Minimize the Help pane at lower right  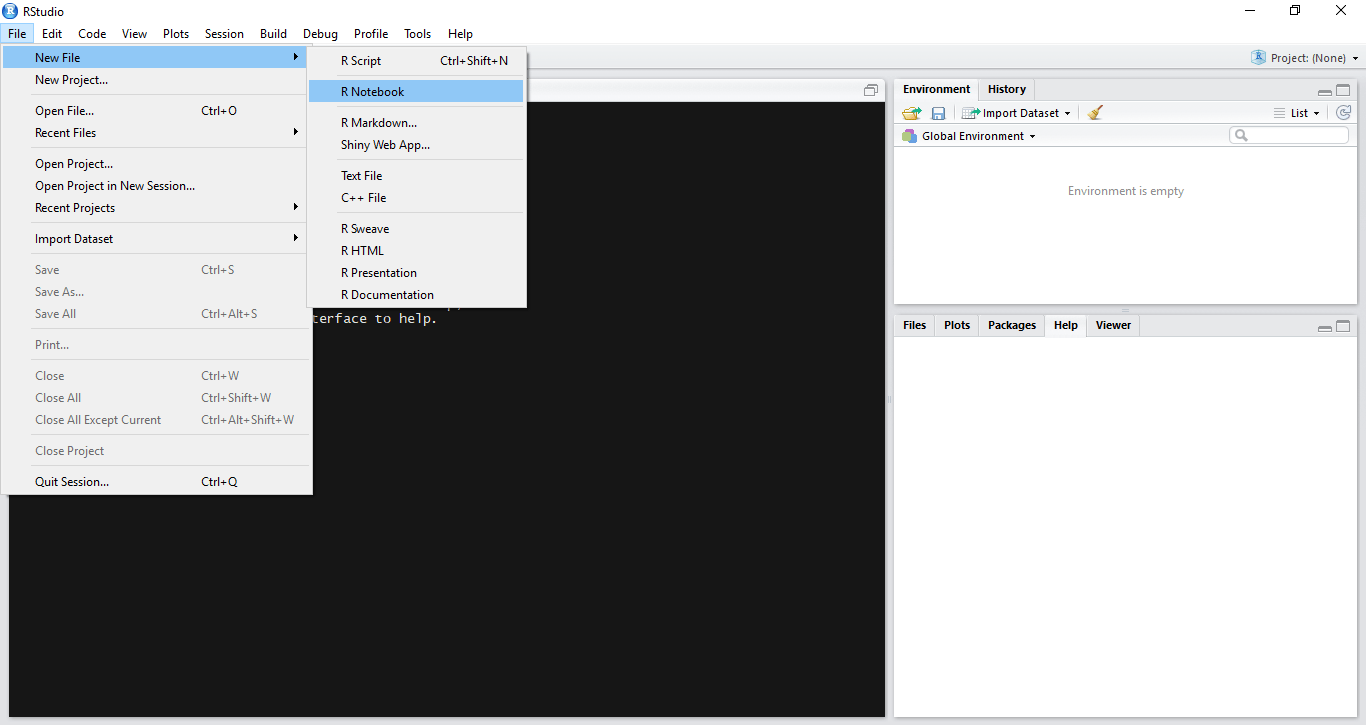[x=1325, y=327]
